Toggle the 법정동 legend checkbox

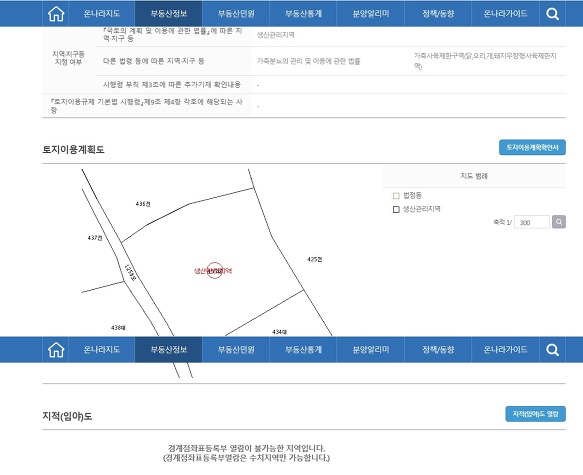point(396,196)
